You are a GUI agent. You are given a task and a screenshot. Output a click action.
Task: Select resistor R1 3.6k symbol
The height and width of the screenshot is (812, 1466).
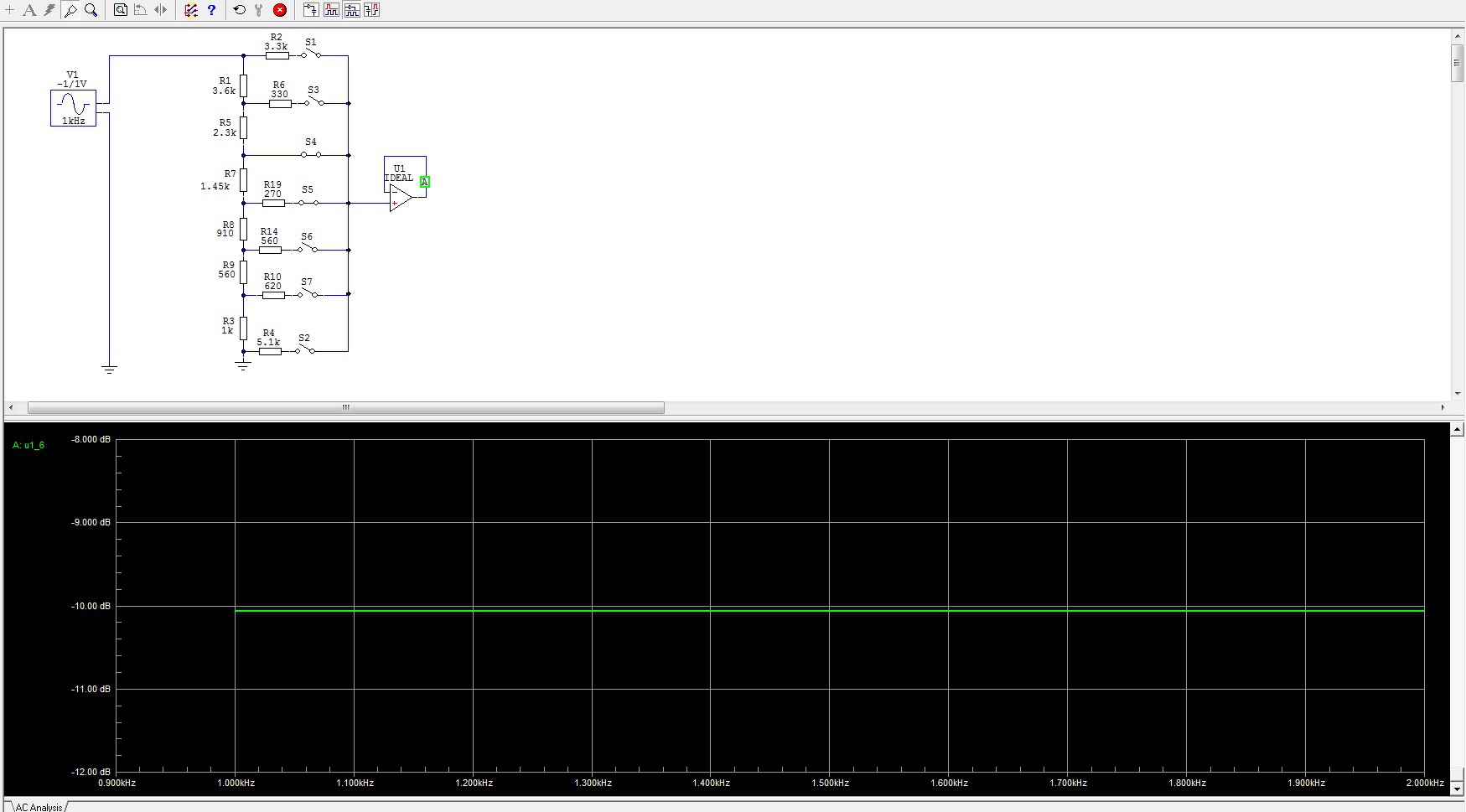[x=243, y=85]
